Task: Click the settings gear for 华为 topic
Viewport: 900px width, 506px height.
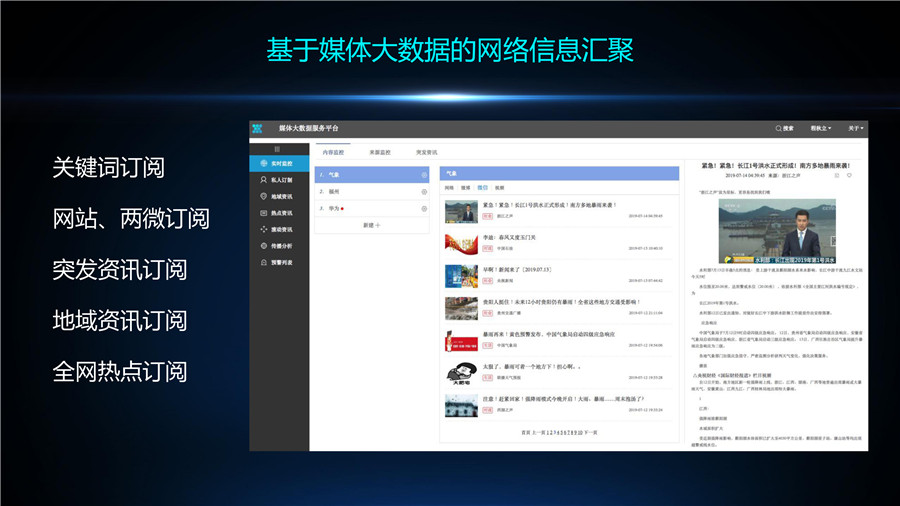Action: 424,207
